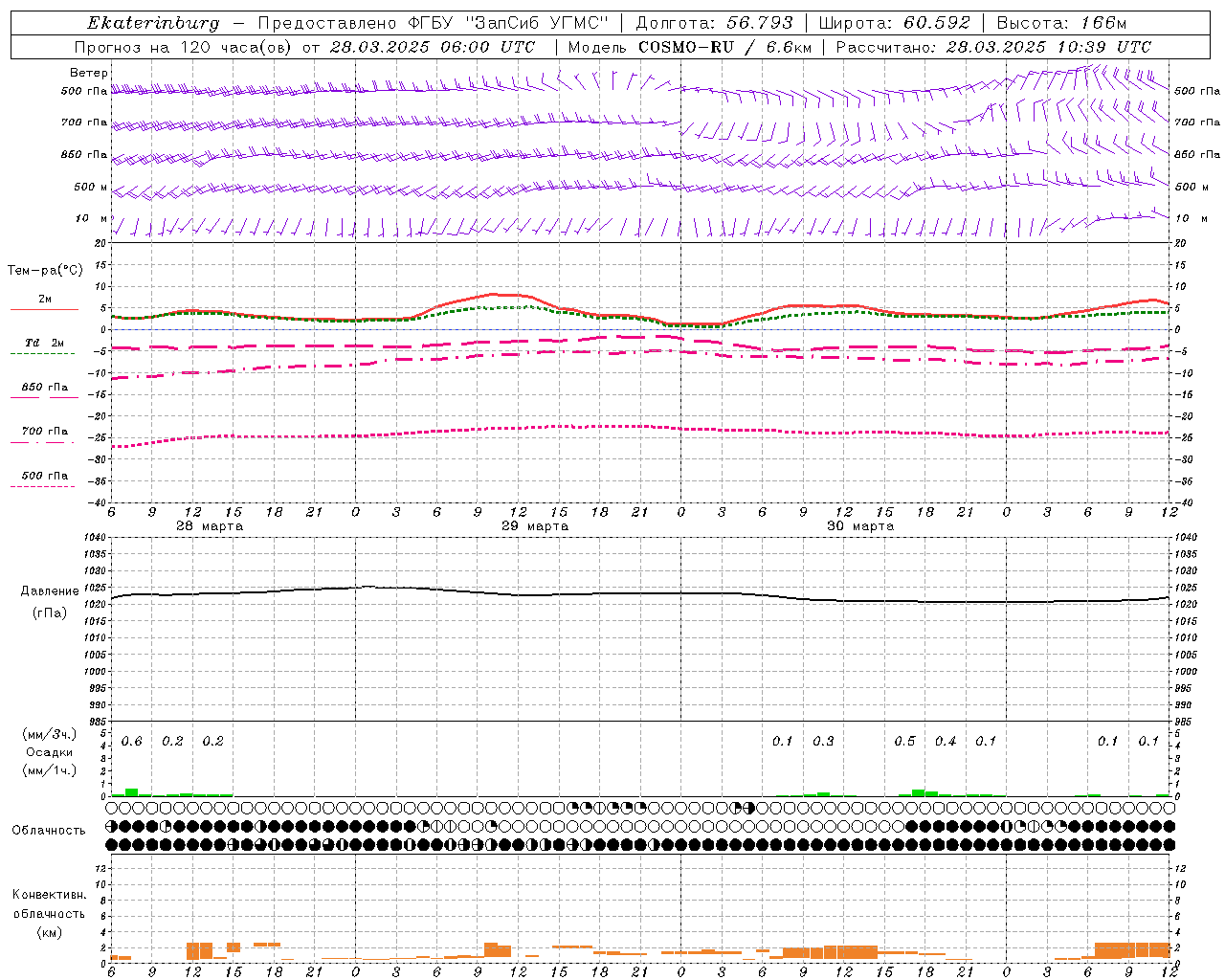Image resolution: width=1225 pixels, height=980 pixels.
Task: Click the 'Тем-ра(°C)' temperature panel label
Action: [45, 271]
